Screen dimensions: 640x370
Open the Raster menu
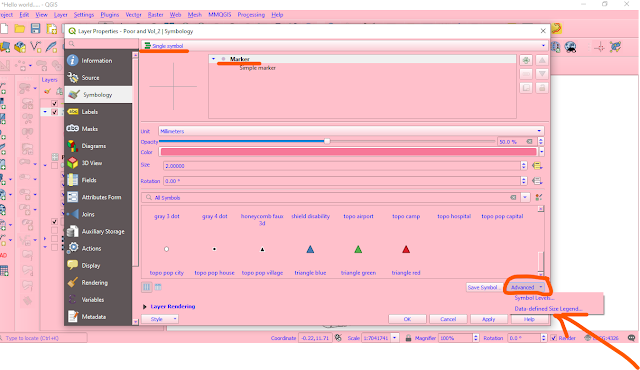coord(156,15)
